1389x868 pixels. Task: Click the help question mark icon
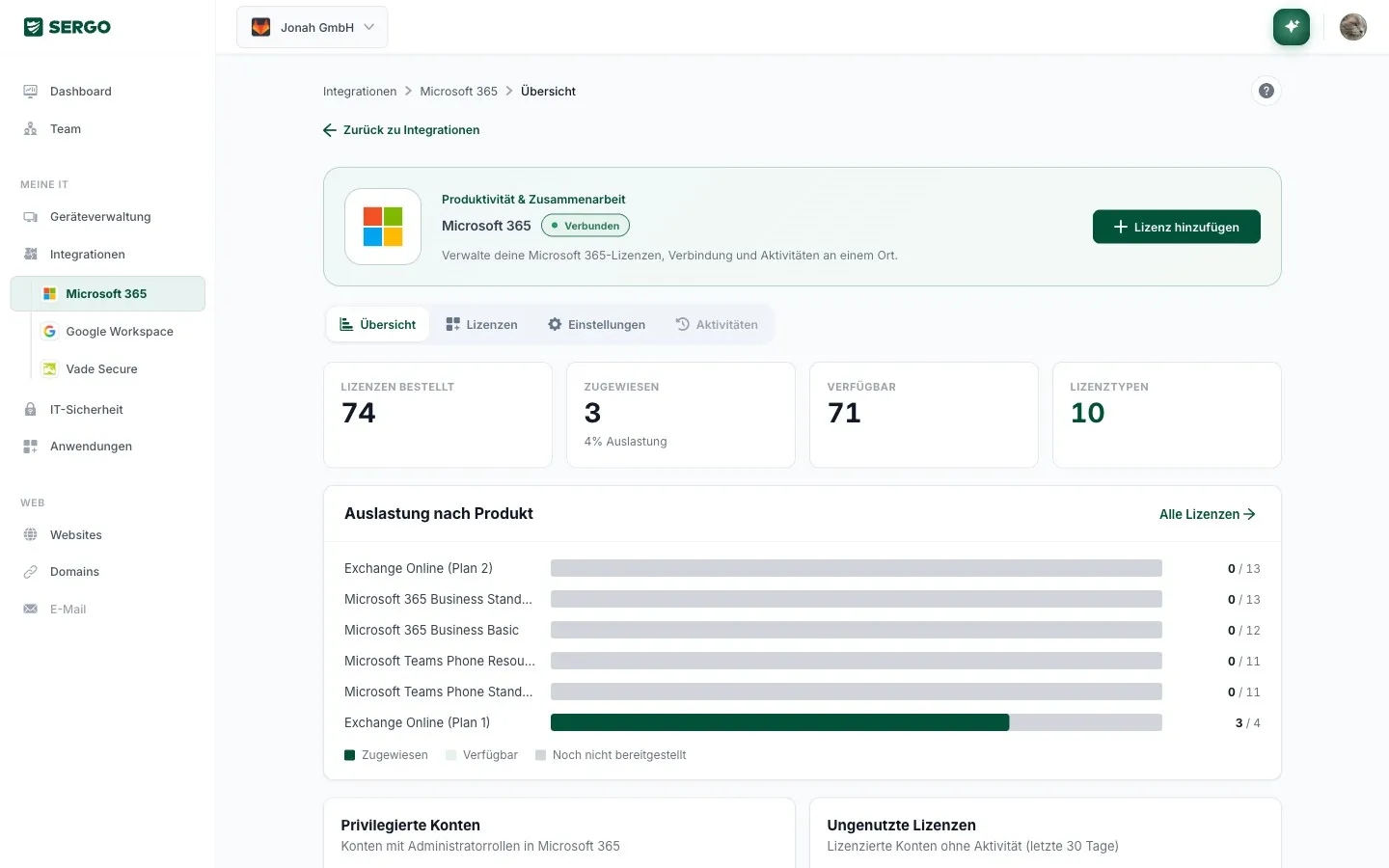(1266, 91)
